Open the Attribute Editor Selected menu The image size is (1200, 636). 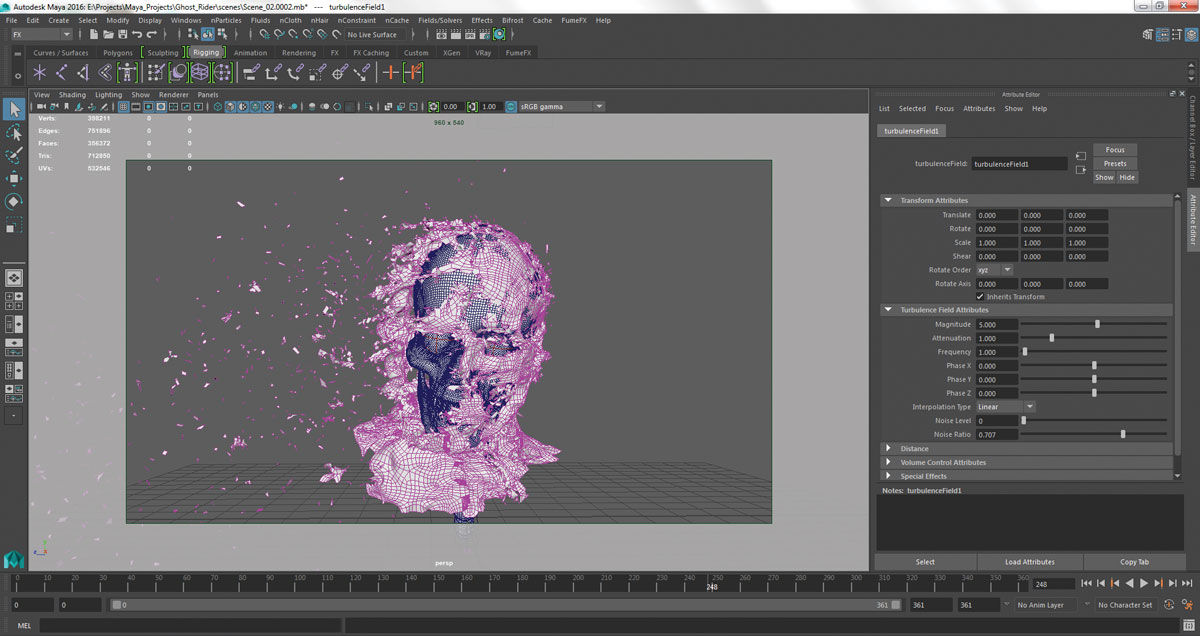click(x=912, y=108)
